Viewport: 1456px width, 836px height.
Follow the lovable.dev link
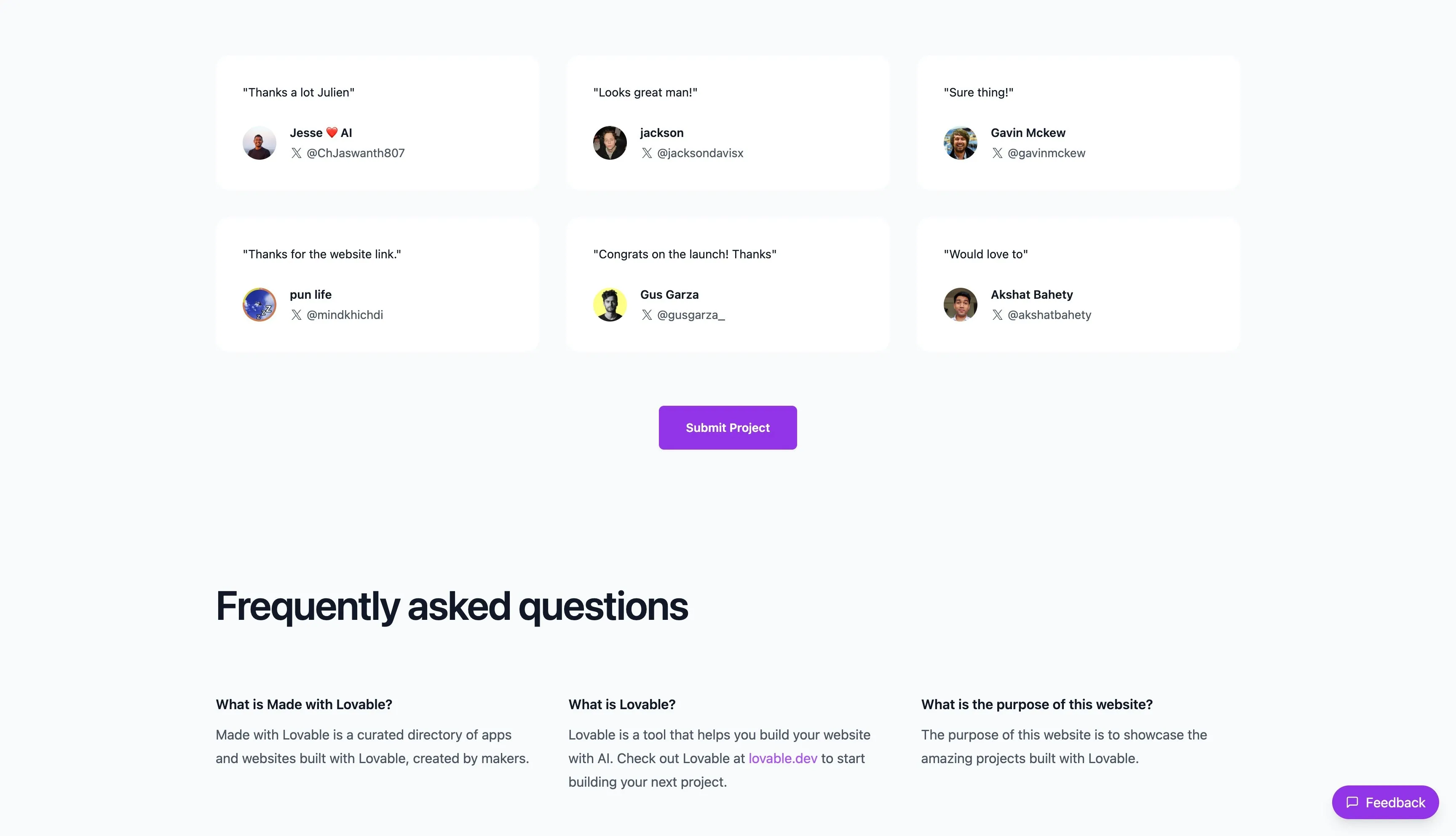click(783, 758)
